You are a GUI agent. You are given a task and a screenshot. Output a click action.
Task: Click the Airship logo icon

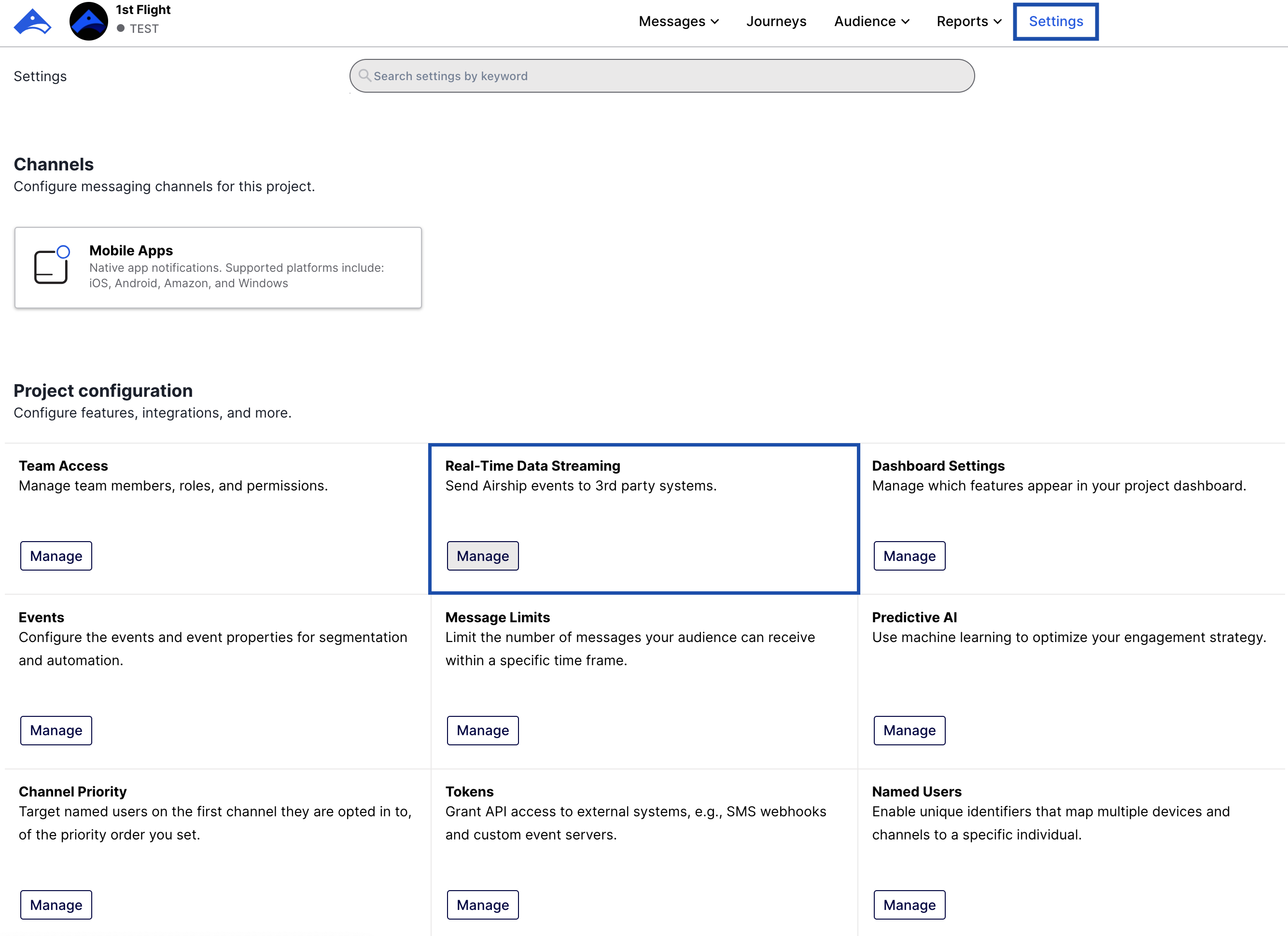coord(32,22)
